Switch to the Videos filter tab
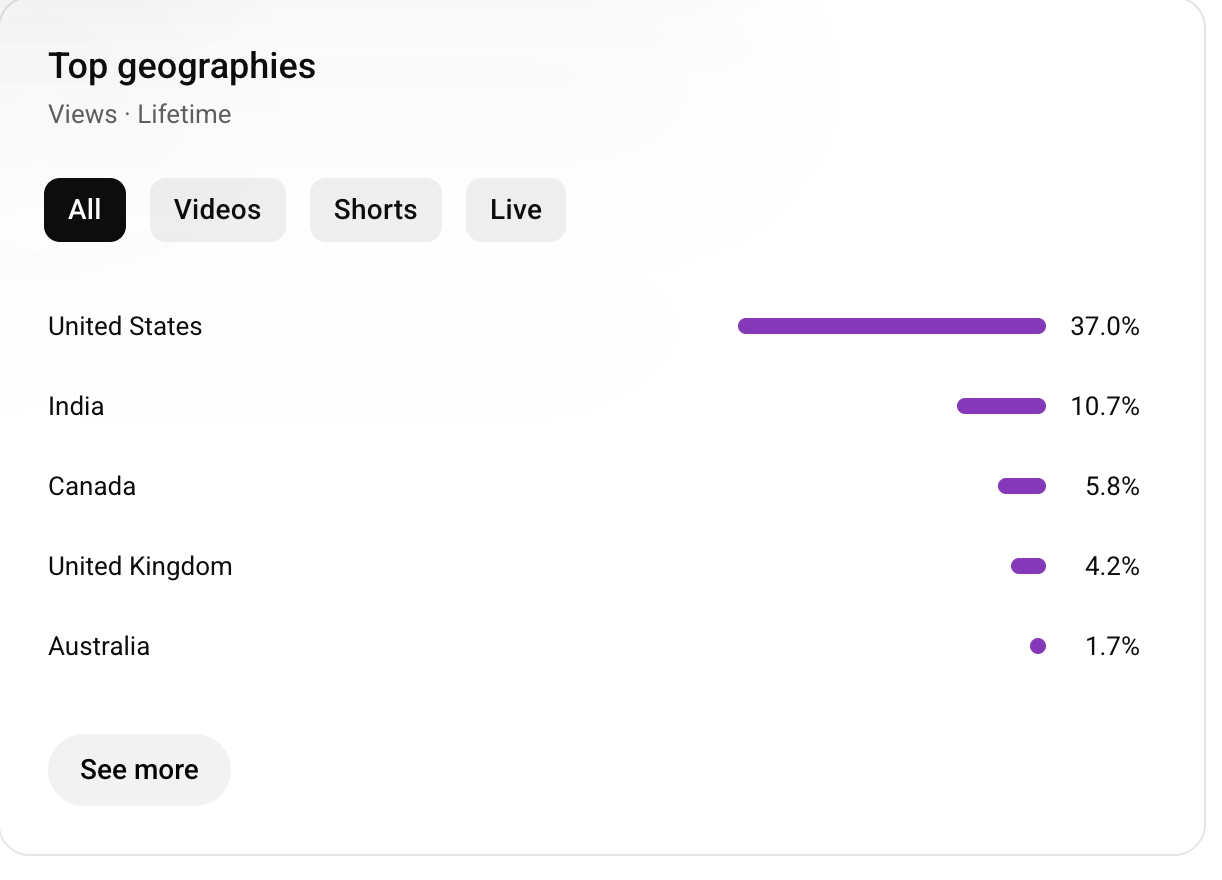The height and width of the screenshot is (880, 1222). click(217, 210)
